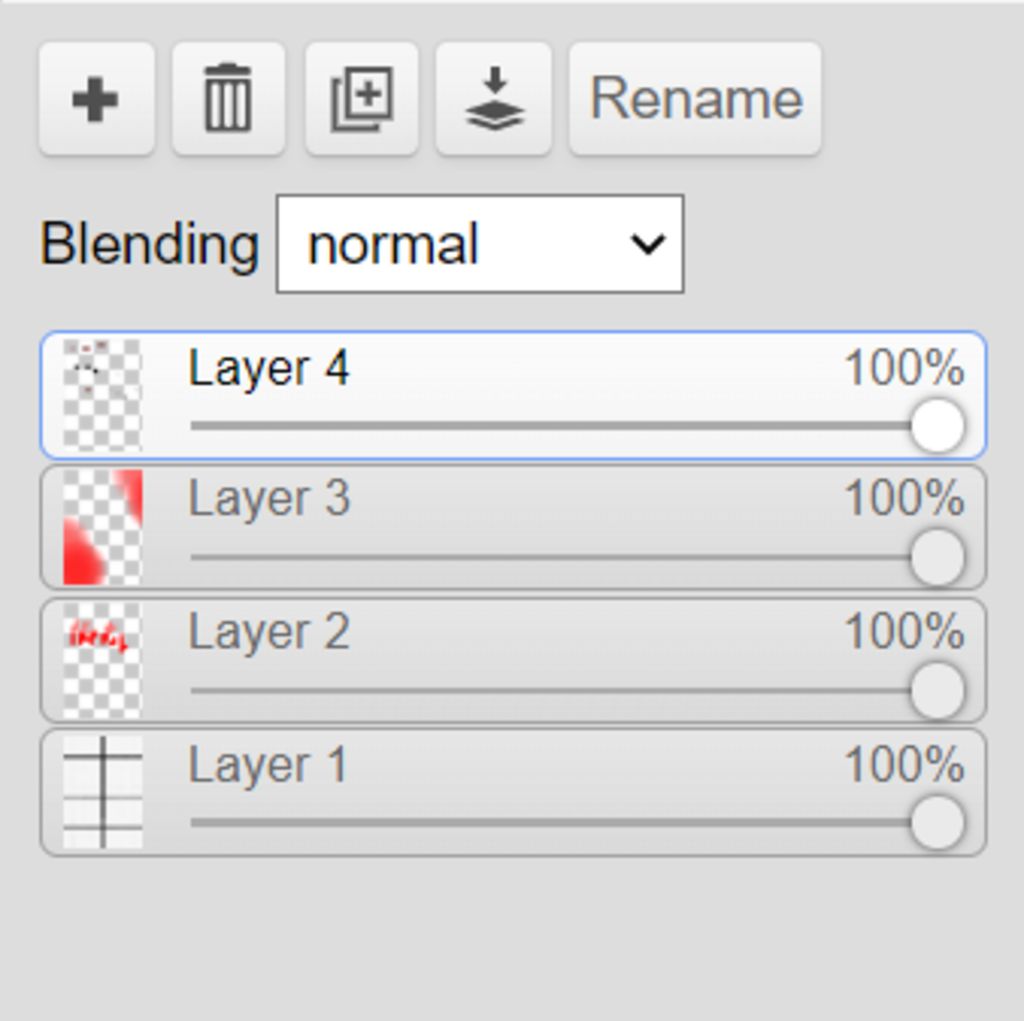Click the dropdown arrow next to normal
Viewport: 1024px width, 1021px height.
click(x=647, y=244)
